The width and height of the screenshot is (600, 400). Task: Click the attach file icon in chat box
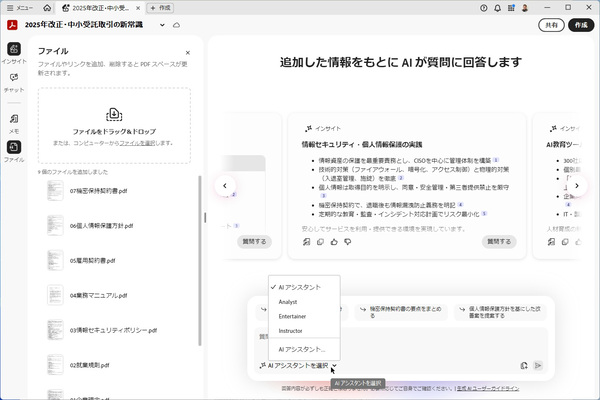coord(524,366)
